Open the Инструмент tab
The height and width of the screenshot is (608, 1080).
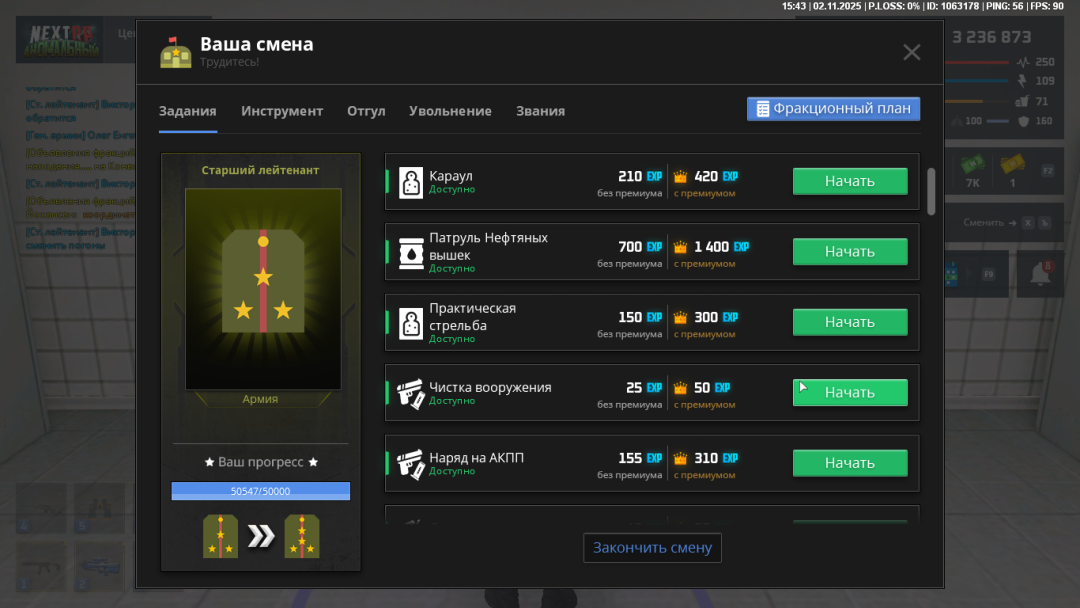click(x=282, y=111)
